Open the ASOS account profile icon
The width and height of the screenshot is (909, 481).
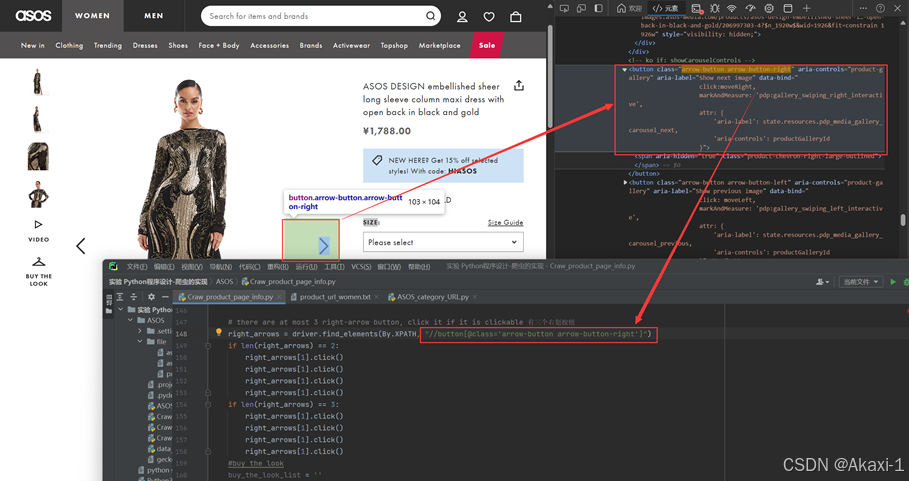(x=462, y=17)
